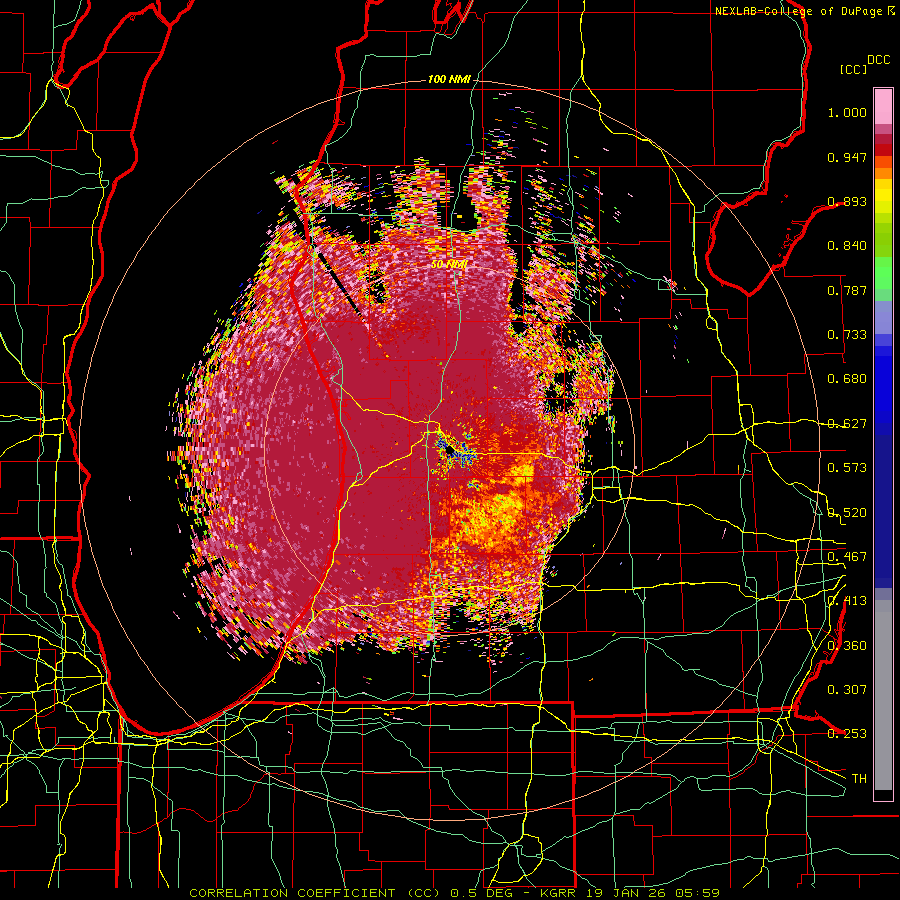Click the NEXLAB-College of DuPage credit text
The image size is (900, 900).
798,11
